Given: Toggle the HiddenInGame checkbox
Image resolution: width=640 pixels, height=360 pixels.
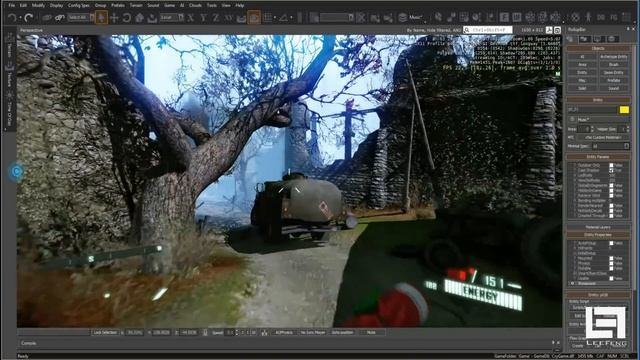Looking at the screenshot, I should pyautogui.click(x=611, y=191).
